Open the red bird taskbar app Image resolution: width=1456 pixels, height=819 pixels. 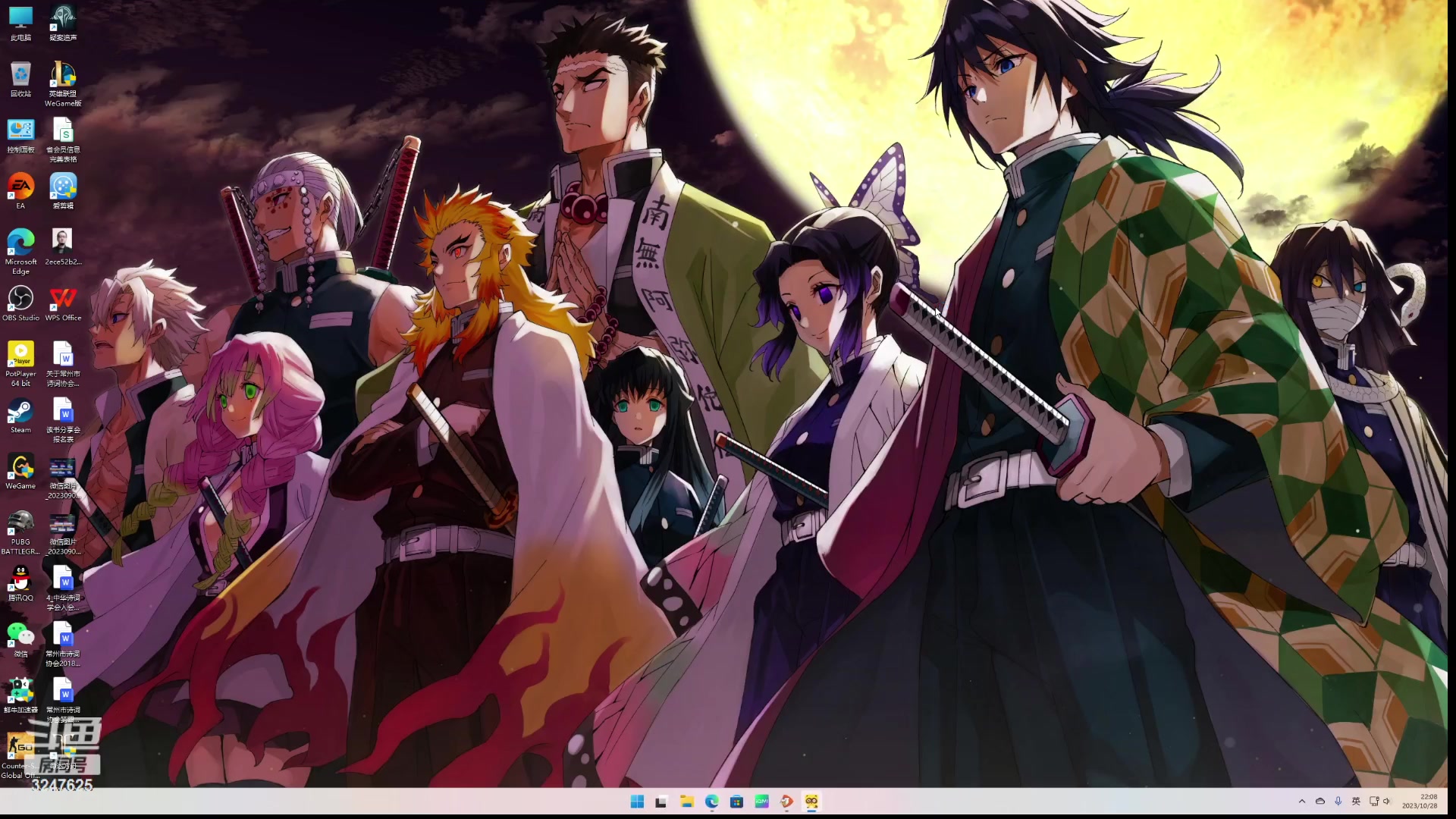pyautogui.click(x=786, y=802)
